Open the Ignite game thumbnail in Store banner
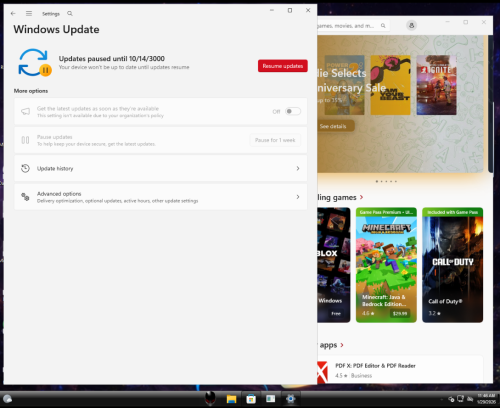 pos(436,85)
